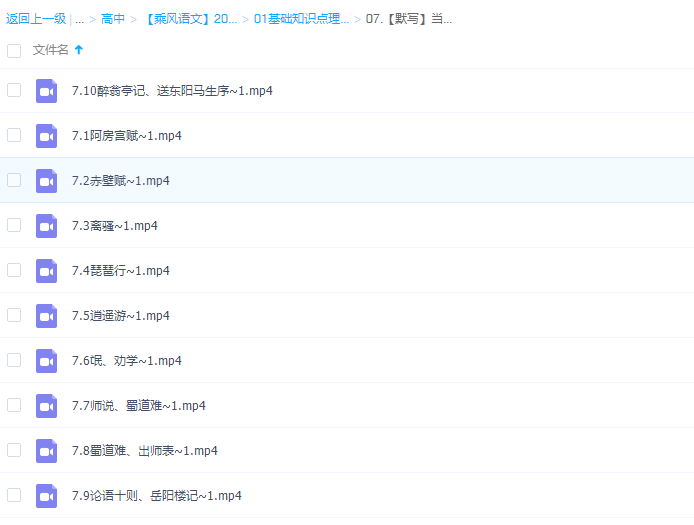Click video icon for 7.9论语十则 file
Screen dimensions: 694x525
pos(46,496)
